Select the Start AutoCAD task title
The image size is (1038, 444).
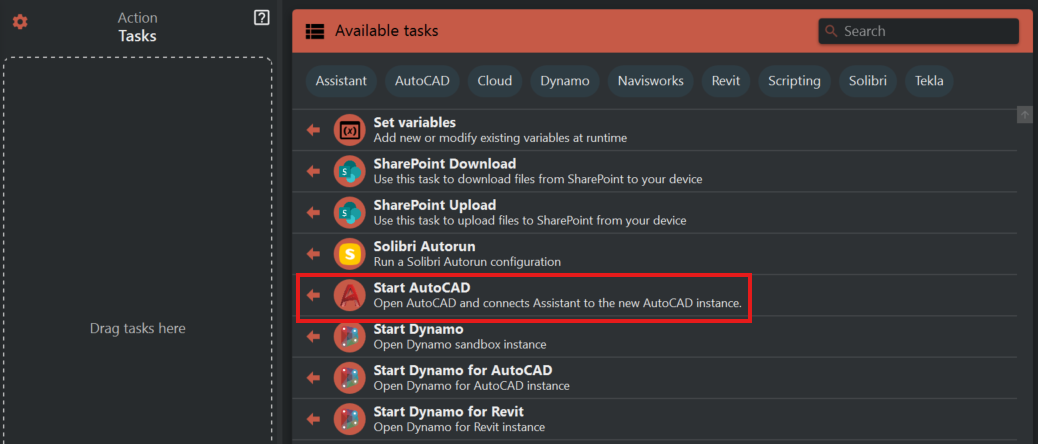tap(422, 287)
